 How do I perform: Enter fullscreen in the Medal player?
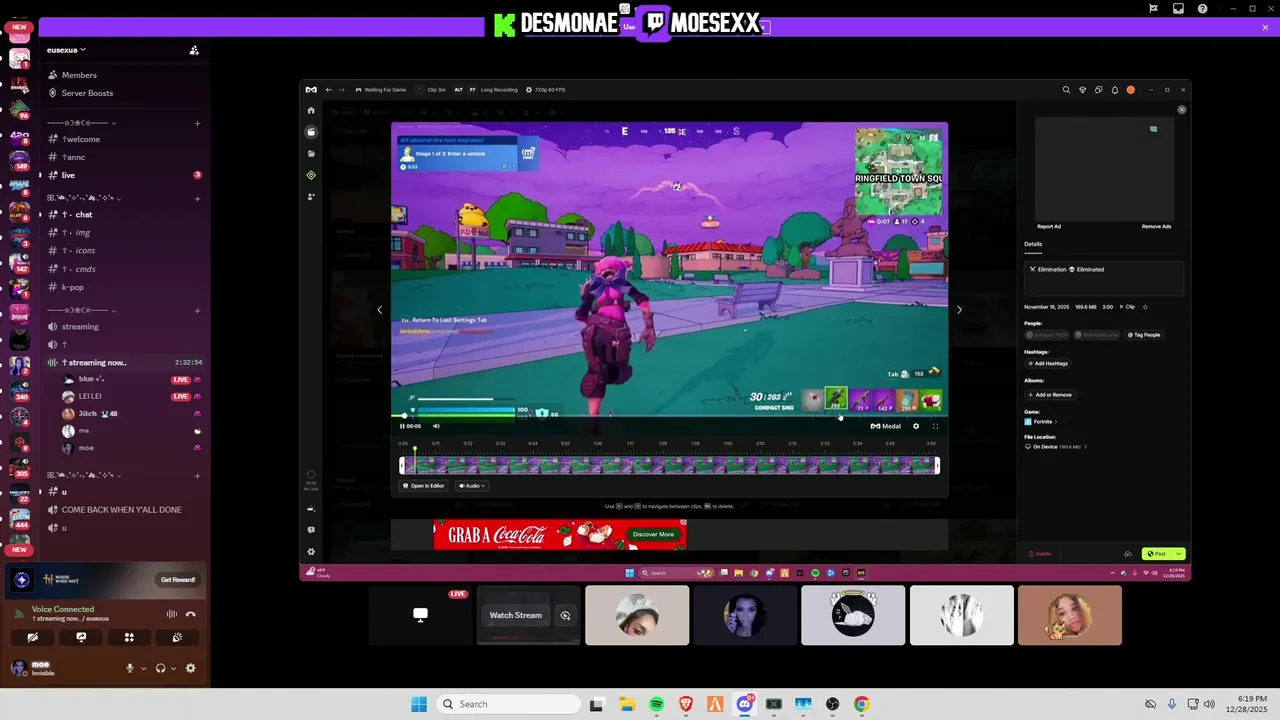(x=935, y=426)
